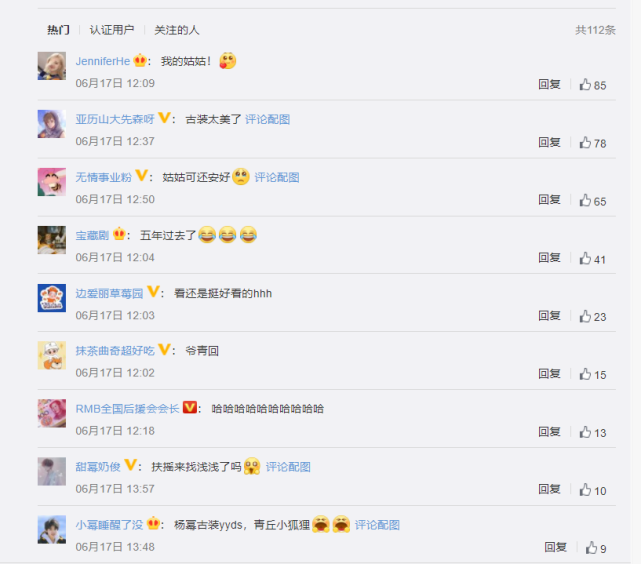641x564 pixels.
Task: Thumbs-up 宝藏剧's comment with 41 likes
Action: [x=585, y=258]
